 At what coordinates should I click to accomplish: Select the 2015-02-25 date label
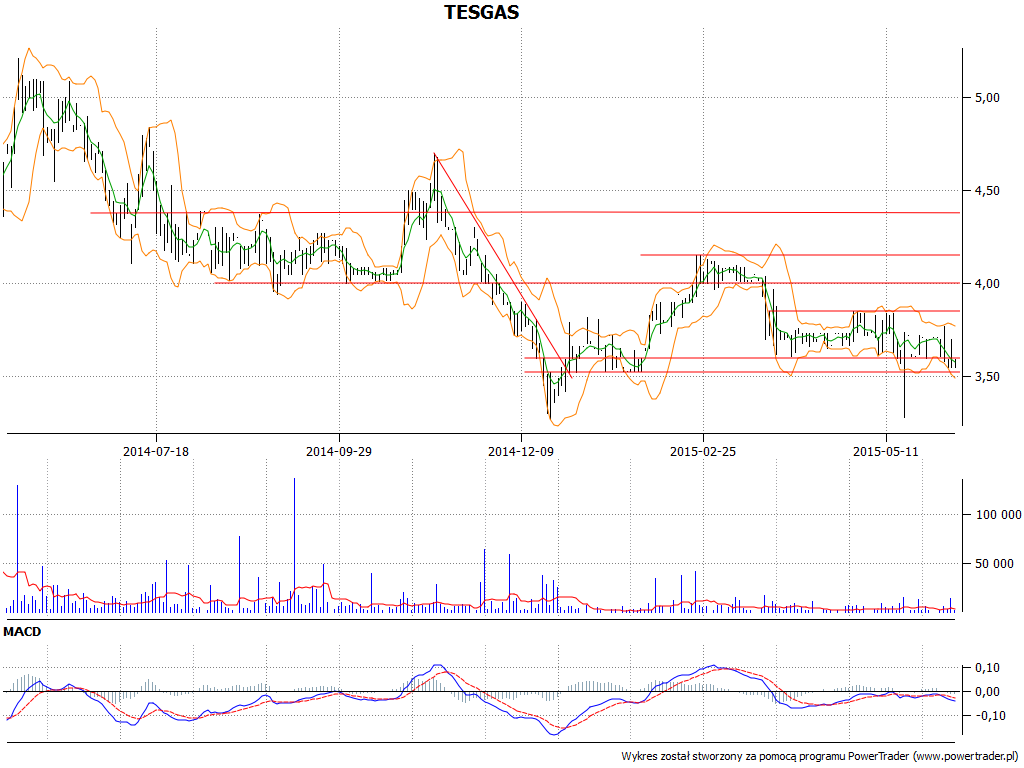(703, 451)
